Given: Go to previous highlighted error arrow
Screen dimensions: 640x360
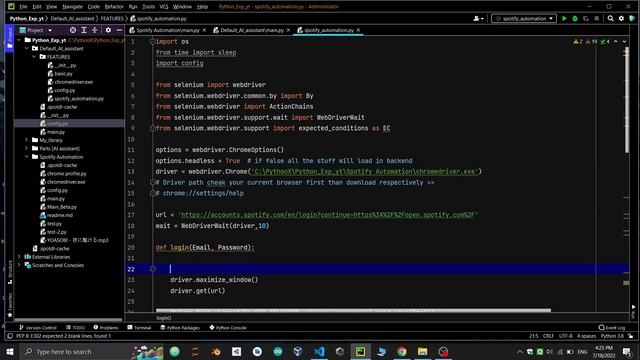Looking at the screenshot, I should [616, 42].
